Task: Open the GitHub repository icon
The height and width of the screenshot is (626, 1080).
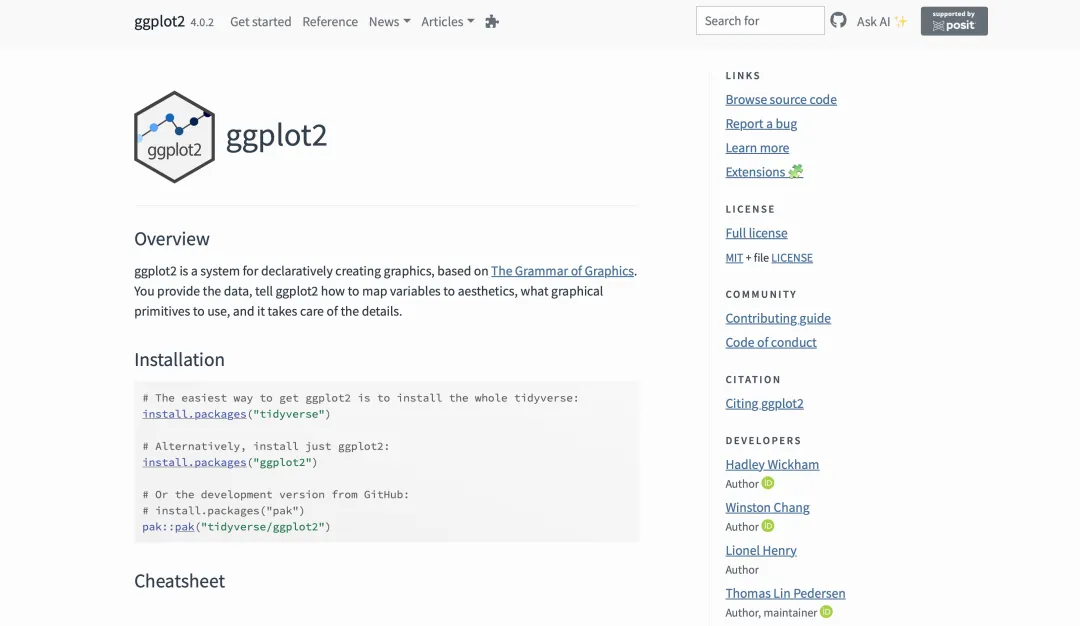Action: coord(838,20)
